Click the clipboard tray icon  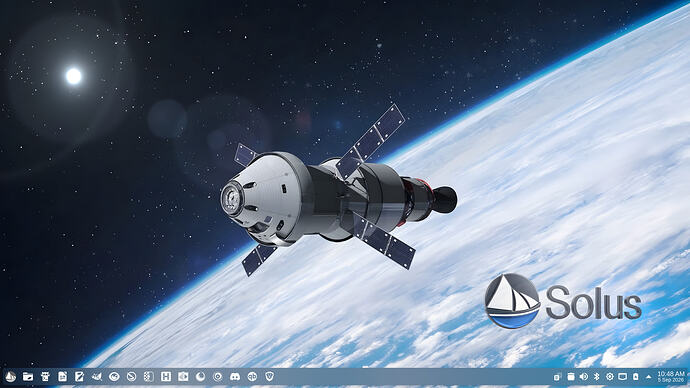[558, 377]
